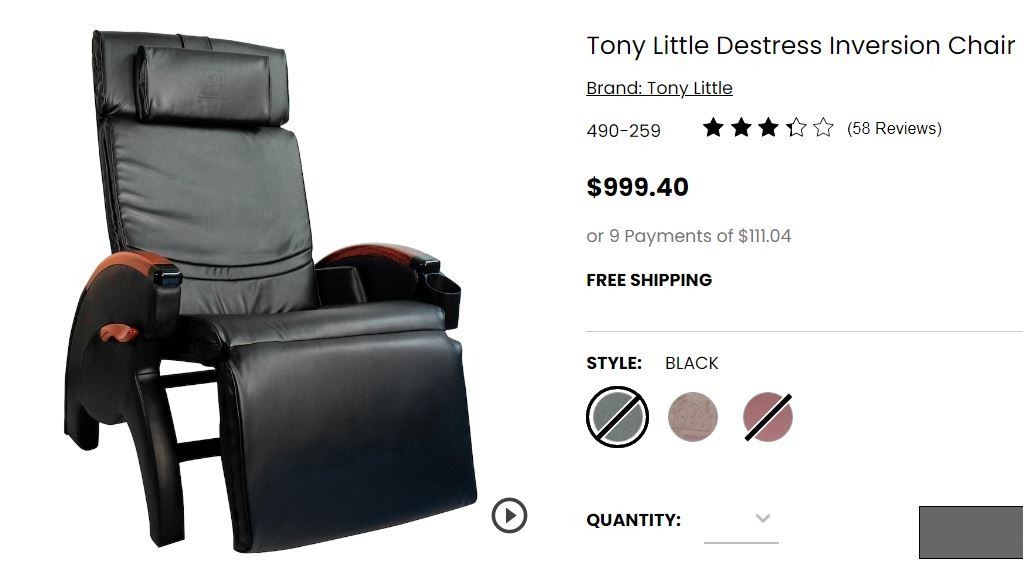
Task: Click the second filled rating star
Action: (741, 127)
